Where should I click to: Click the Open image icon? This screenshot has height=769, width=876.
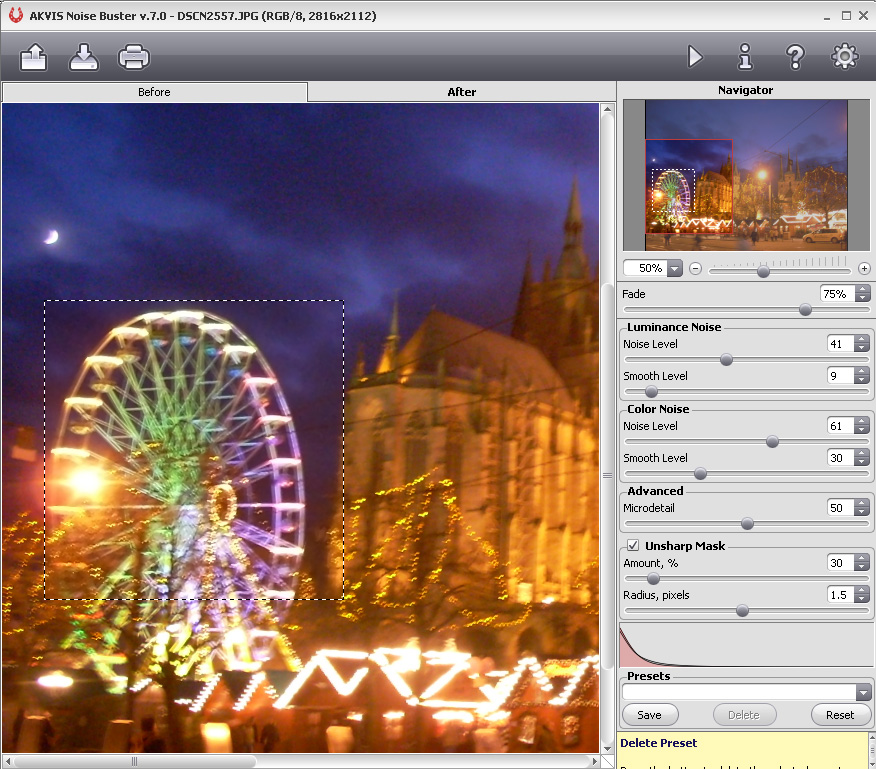[34, 57]
